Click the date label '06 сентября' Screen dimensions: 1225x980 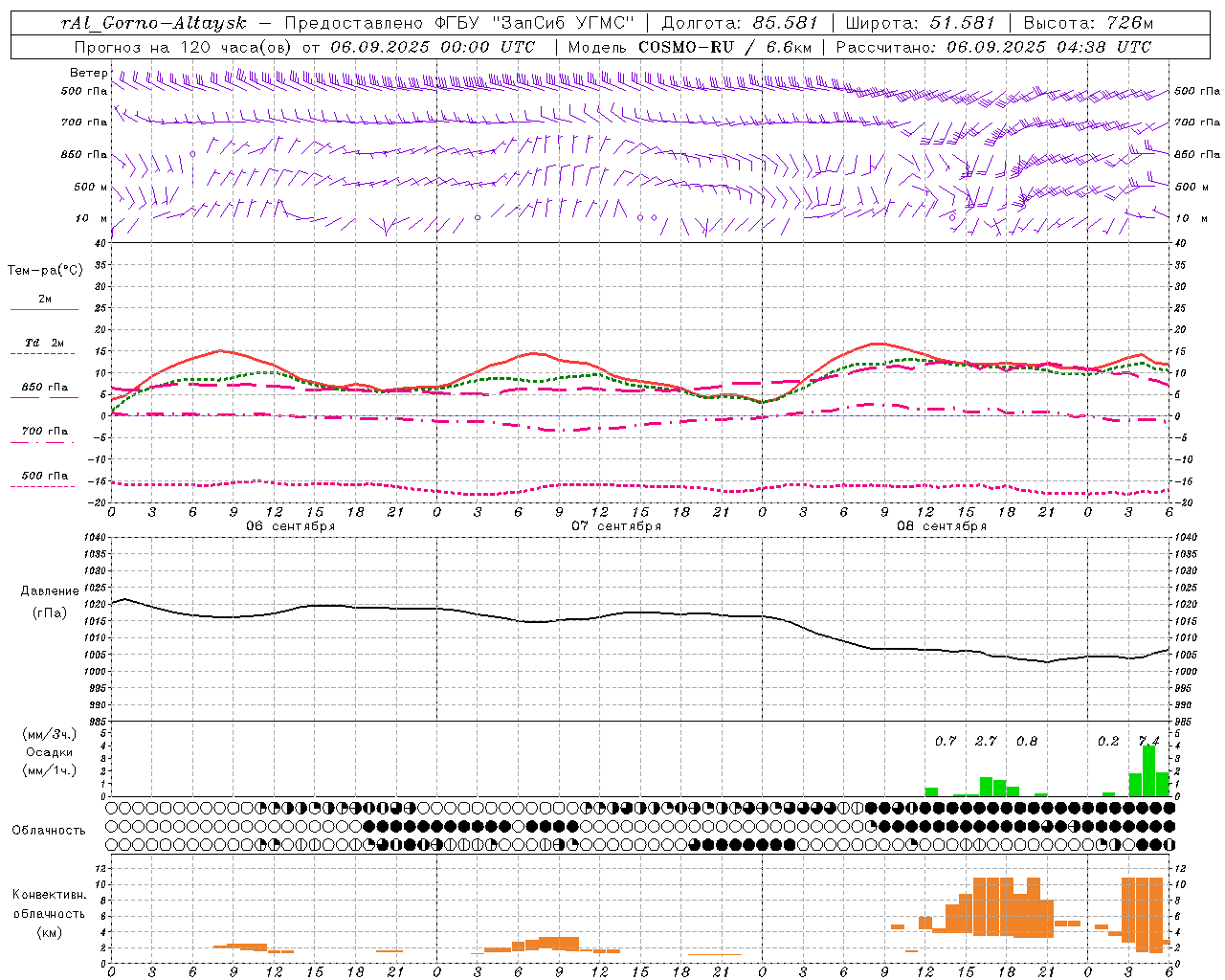[x=291, y=526]
